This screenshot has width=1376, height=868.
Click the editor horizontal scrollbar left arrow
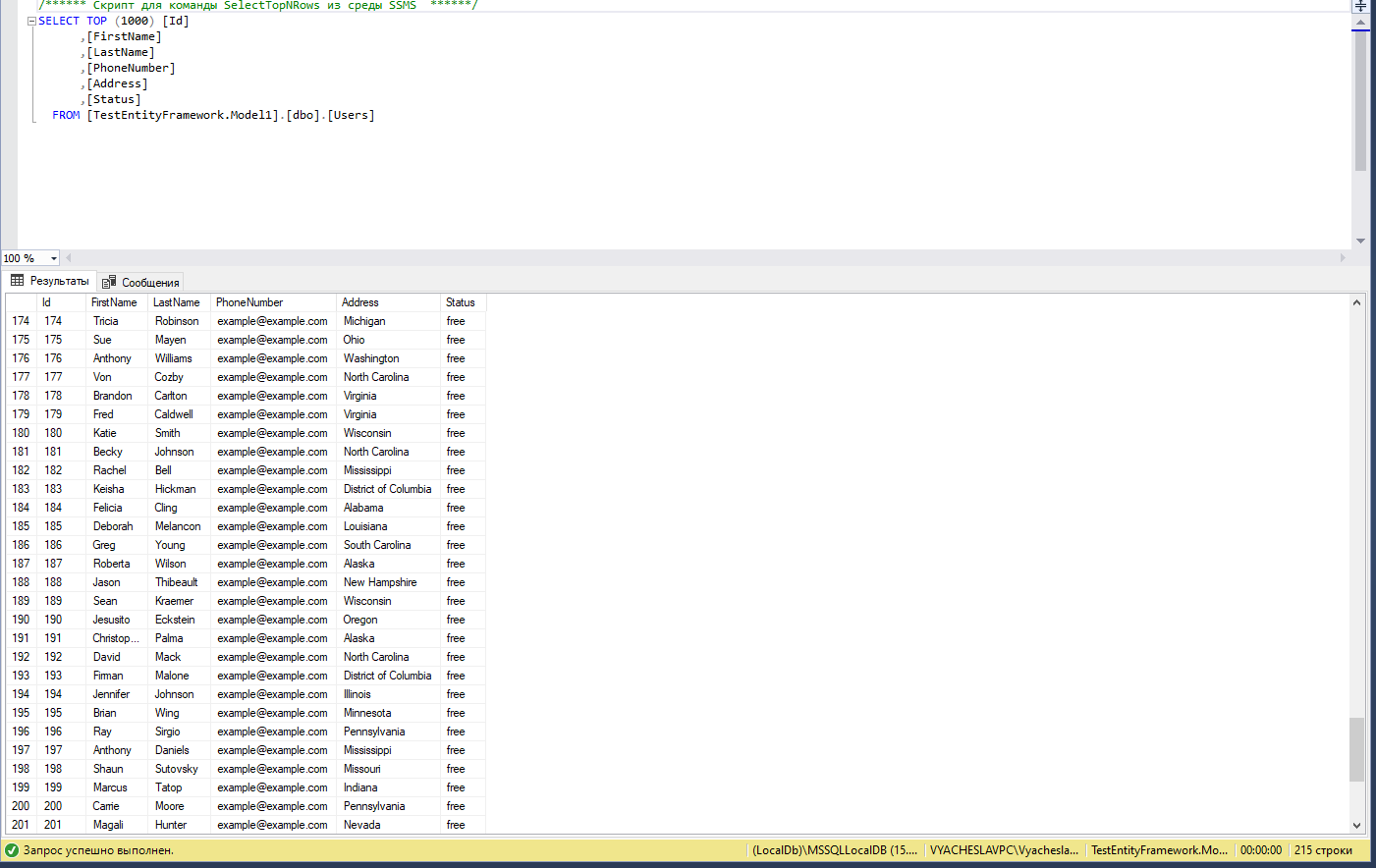(x=69, y=258)
